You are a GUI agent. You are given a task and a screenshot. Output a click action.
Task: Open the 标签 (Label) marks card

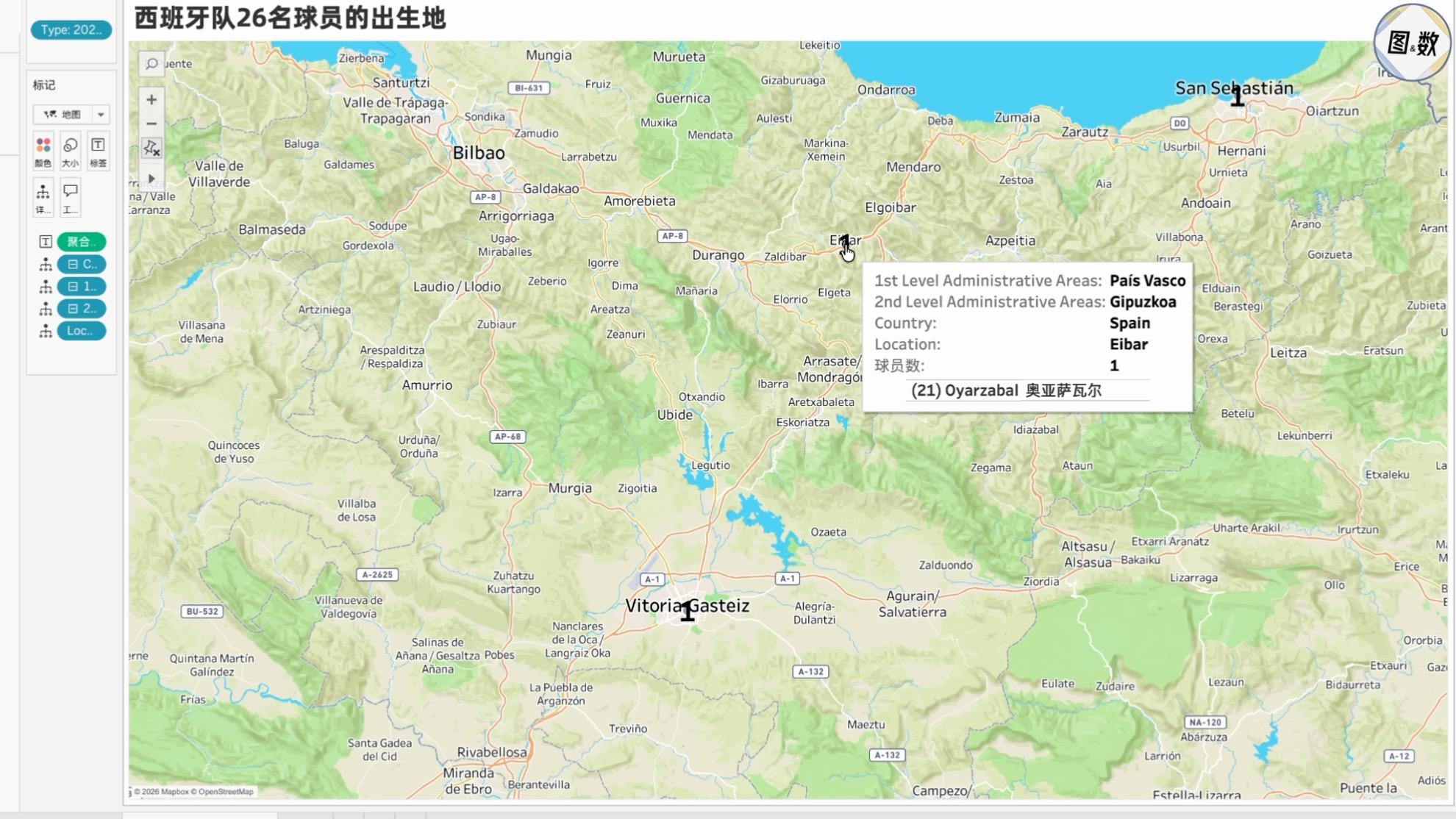click(98, 151)
